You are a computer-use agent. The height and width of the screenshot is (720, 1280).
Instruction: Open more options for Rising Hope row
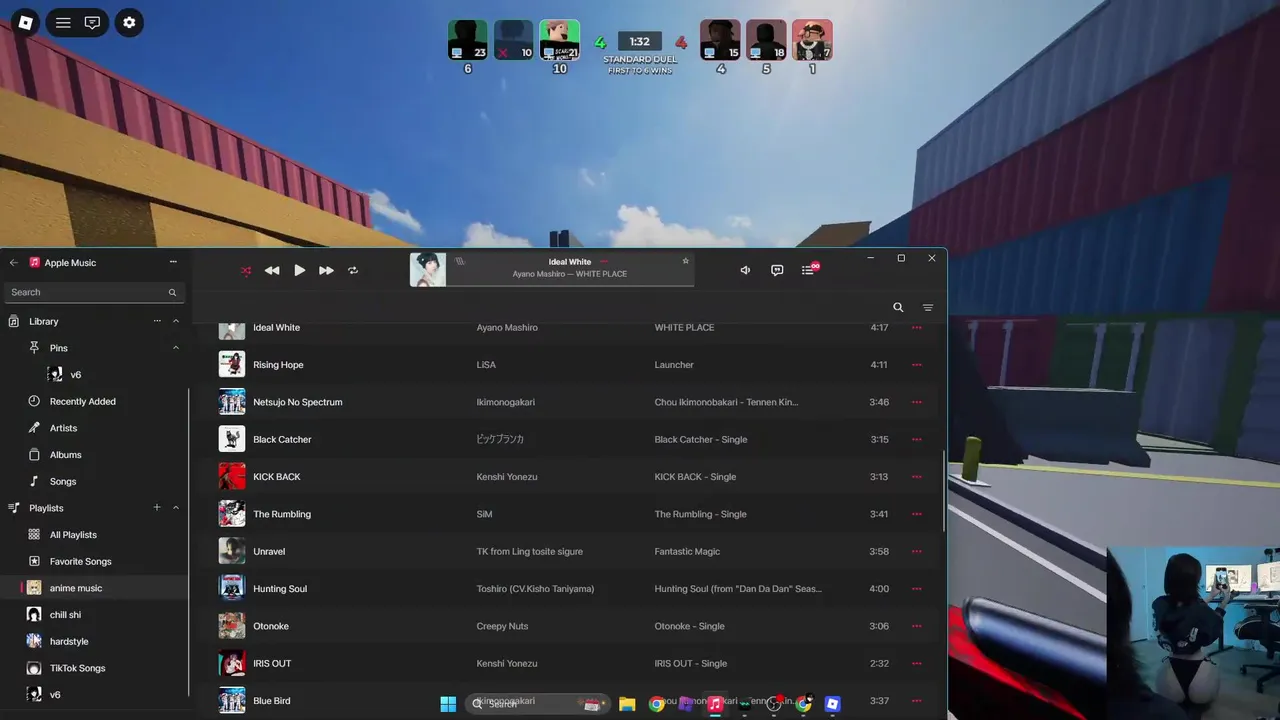point(916,365)
